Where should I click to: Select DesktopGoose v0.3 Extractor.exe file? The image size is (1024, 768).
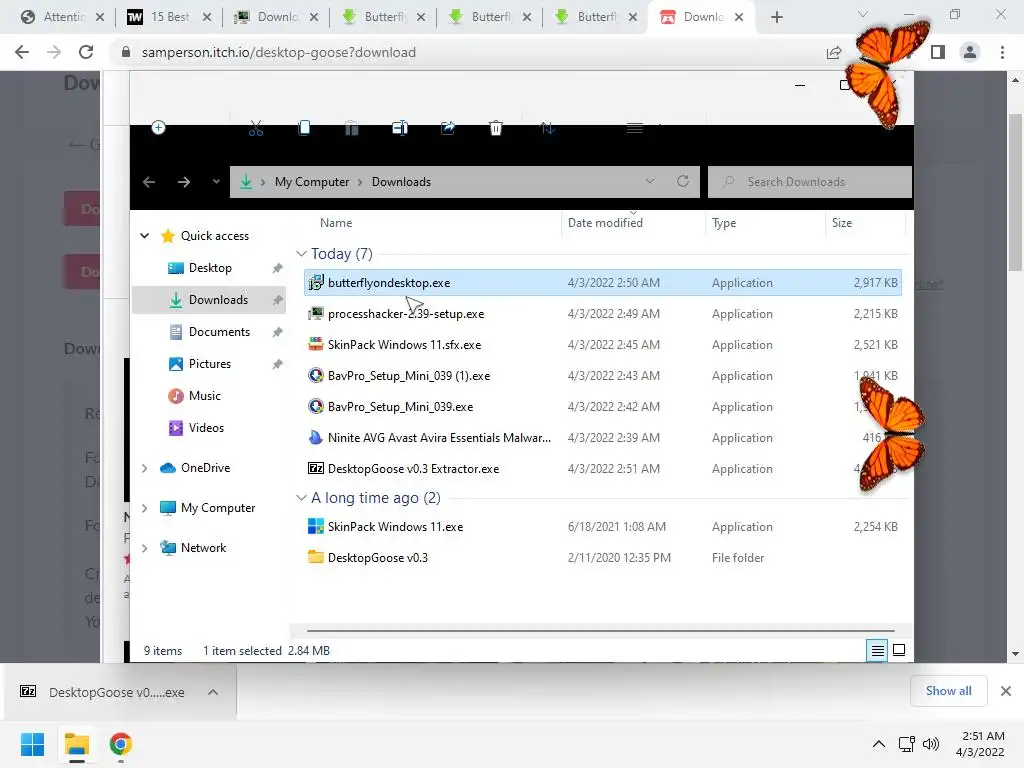click(x=602, y=469)
